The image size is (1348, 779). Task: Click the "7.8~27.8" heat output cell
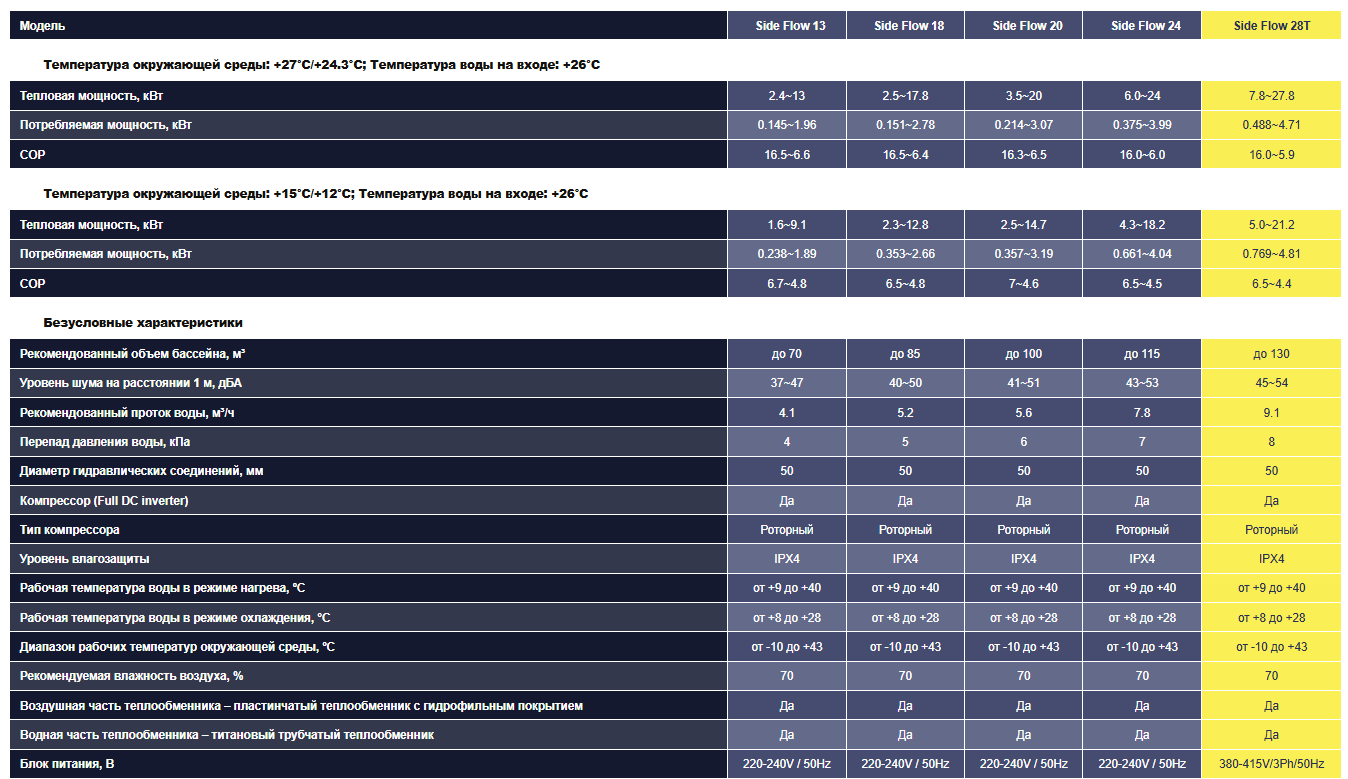pyautogui.click(x=1271, y=96)
